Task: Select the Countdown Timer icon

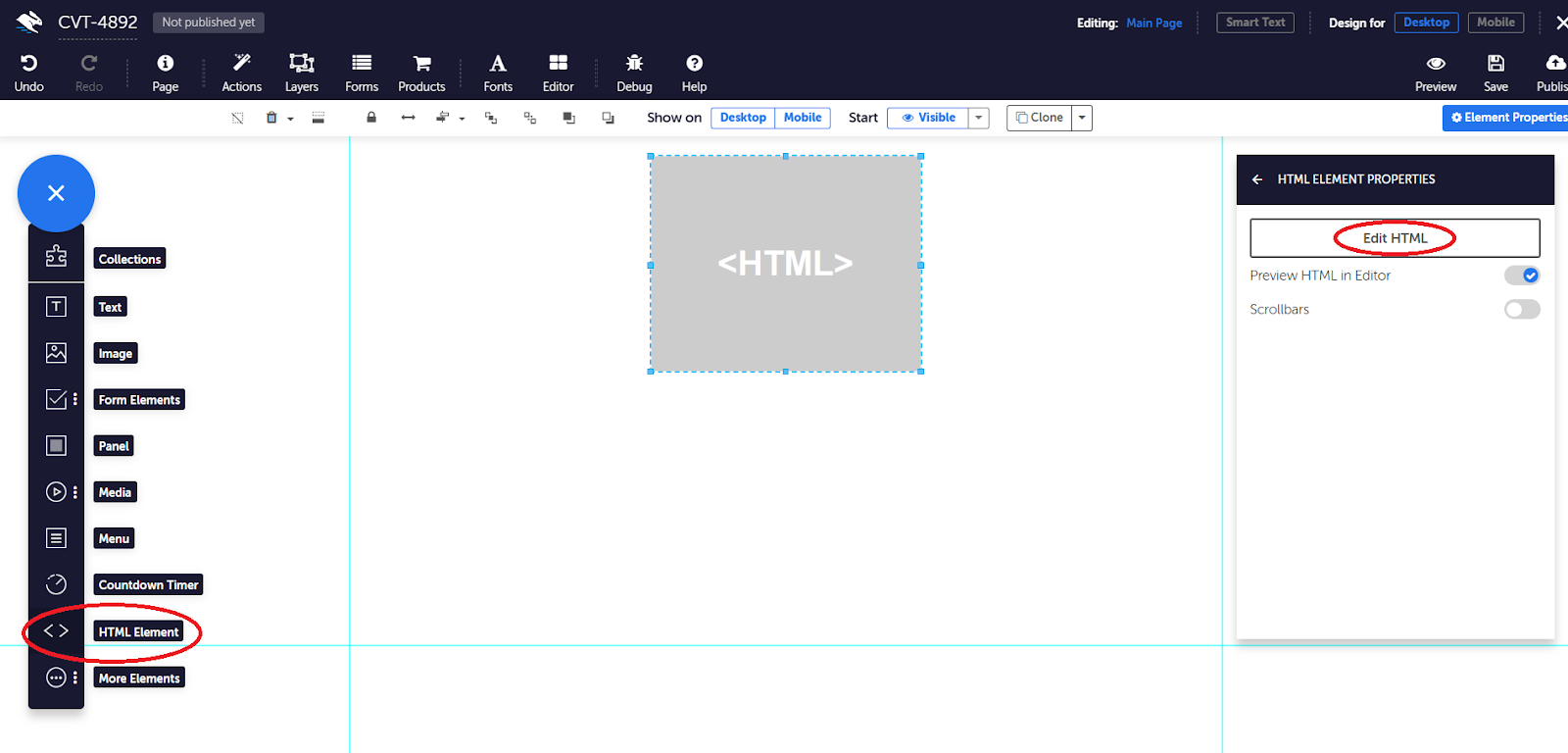Action: point(56,584)
